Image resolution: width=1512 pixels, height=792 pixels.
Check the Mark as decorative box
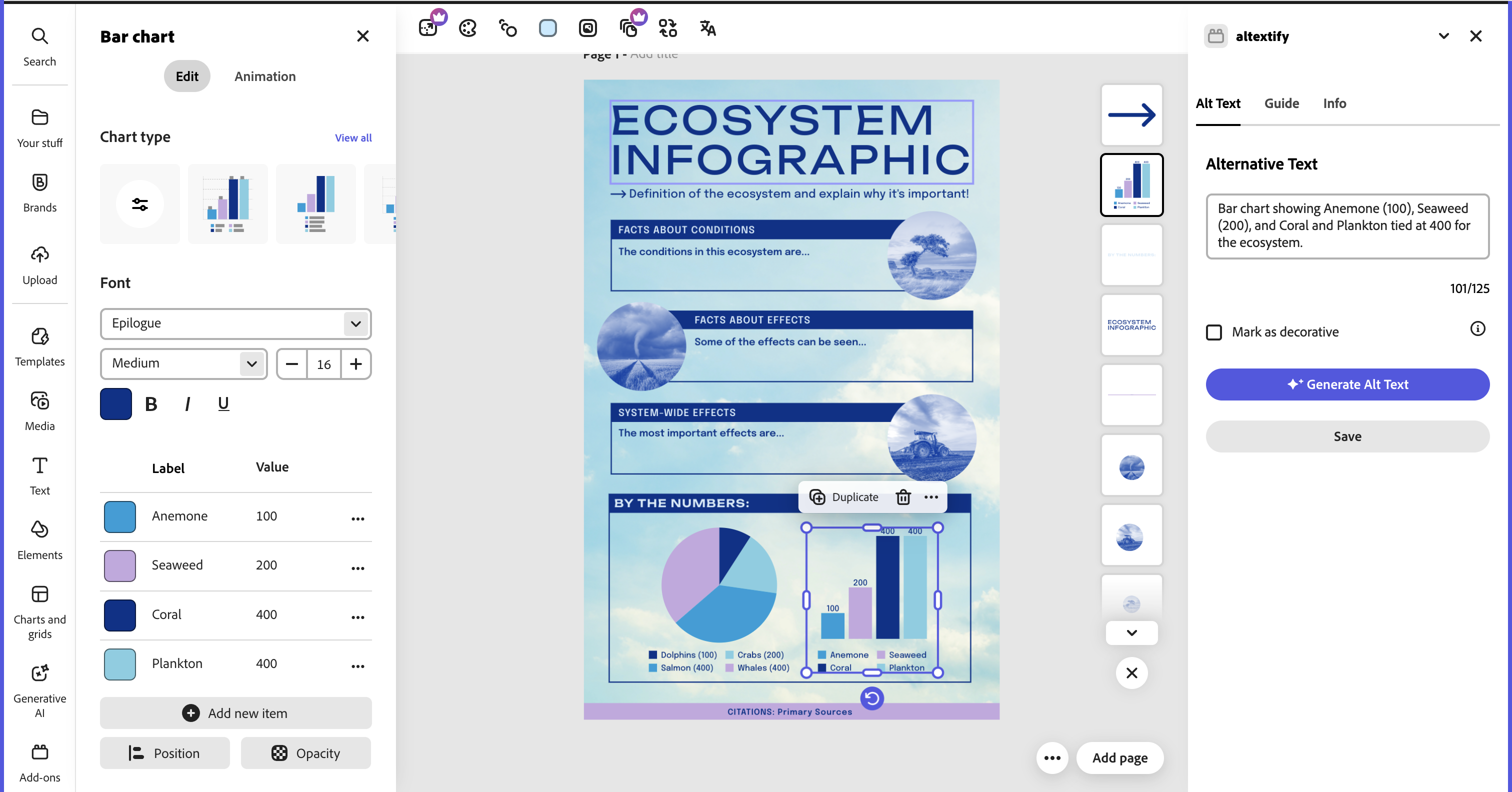click(1213, 332)
